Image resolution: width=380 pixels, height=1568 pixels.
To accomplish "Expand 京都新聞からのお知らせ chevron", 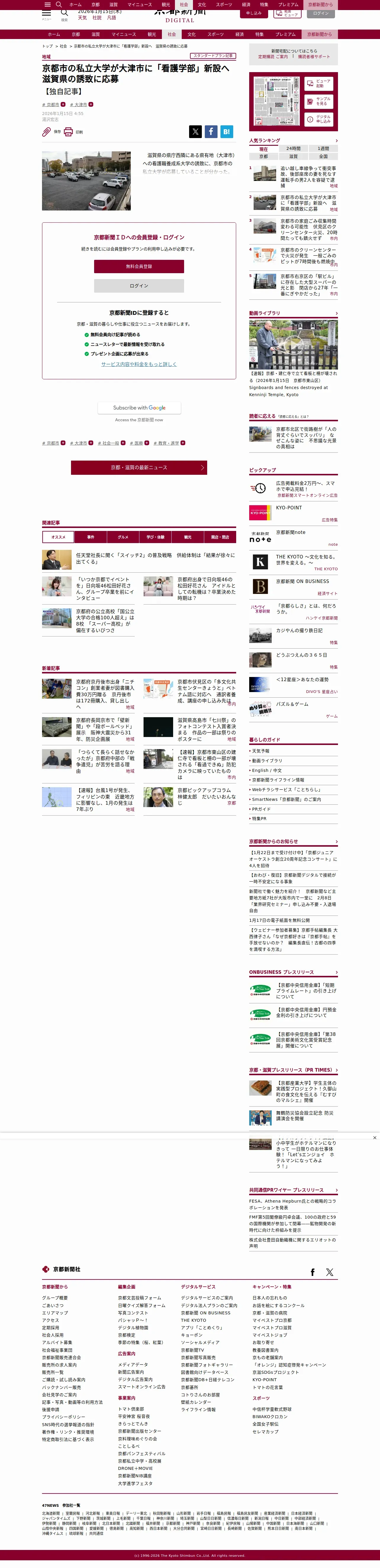I will point(336,841).
